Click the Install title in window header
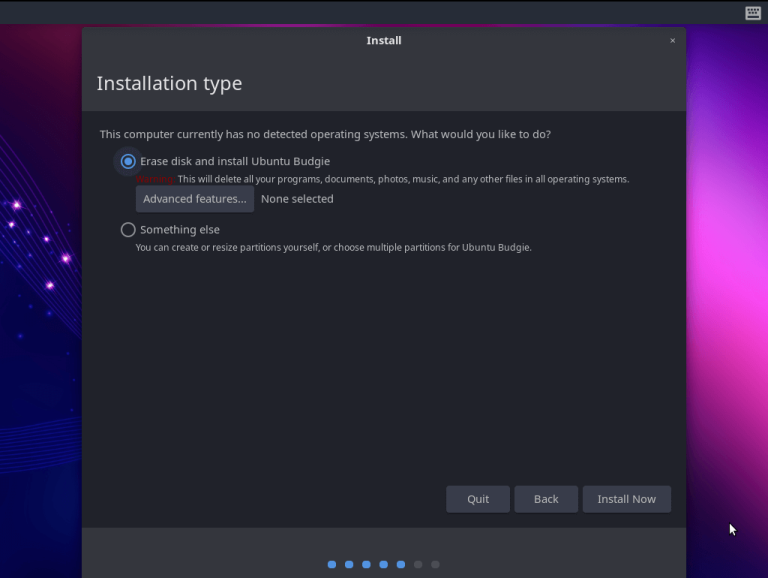Screen dimensions: 768x578 (x=384, y=41)
